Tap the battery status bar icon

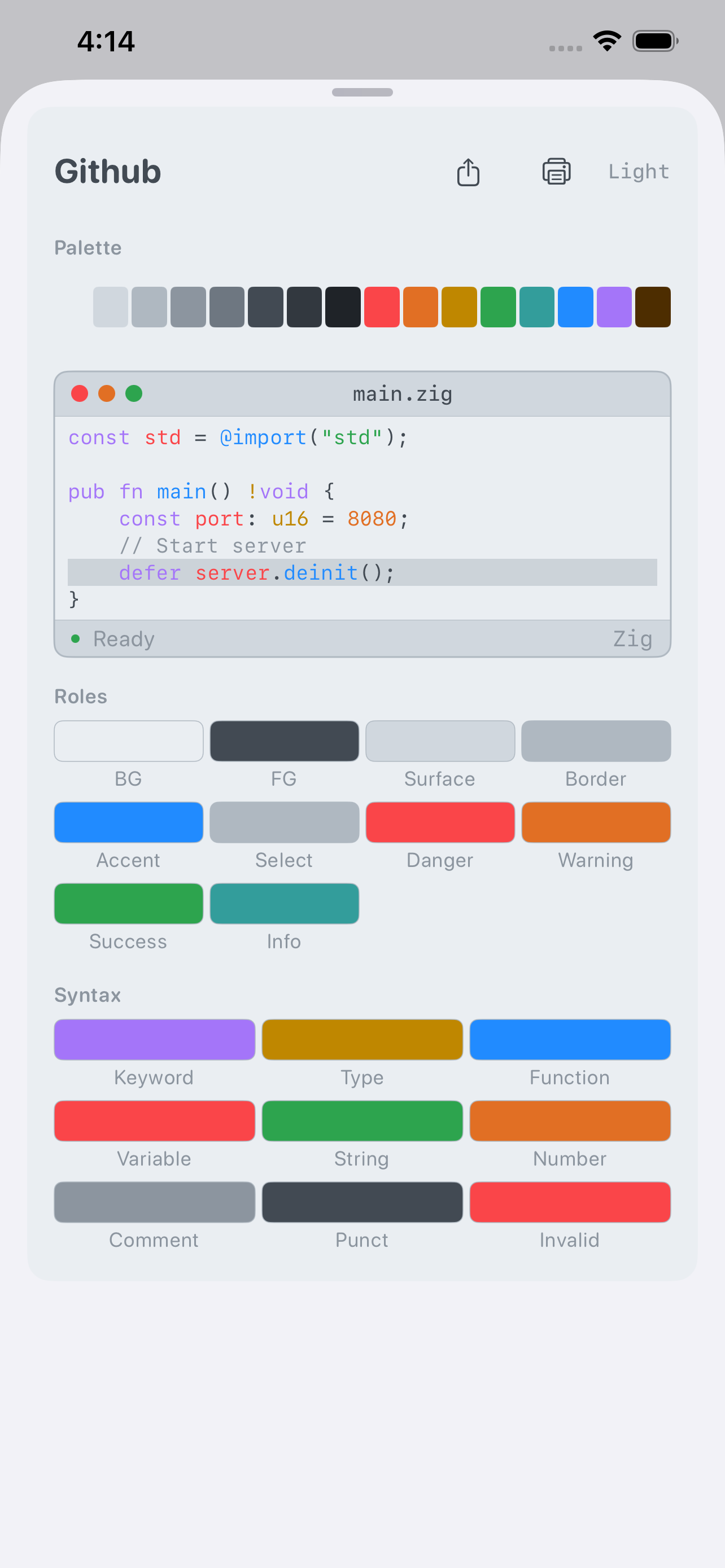point(656,41)
